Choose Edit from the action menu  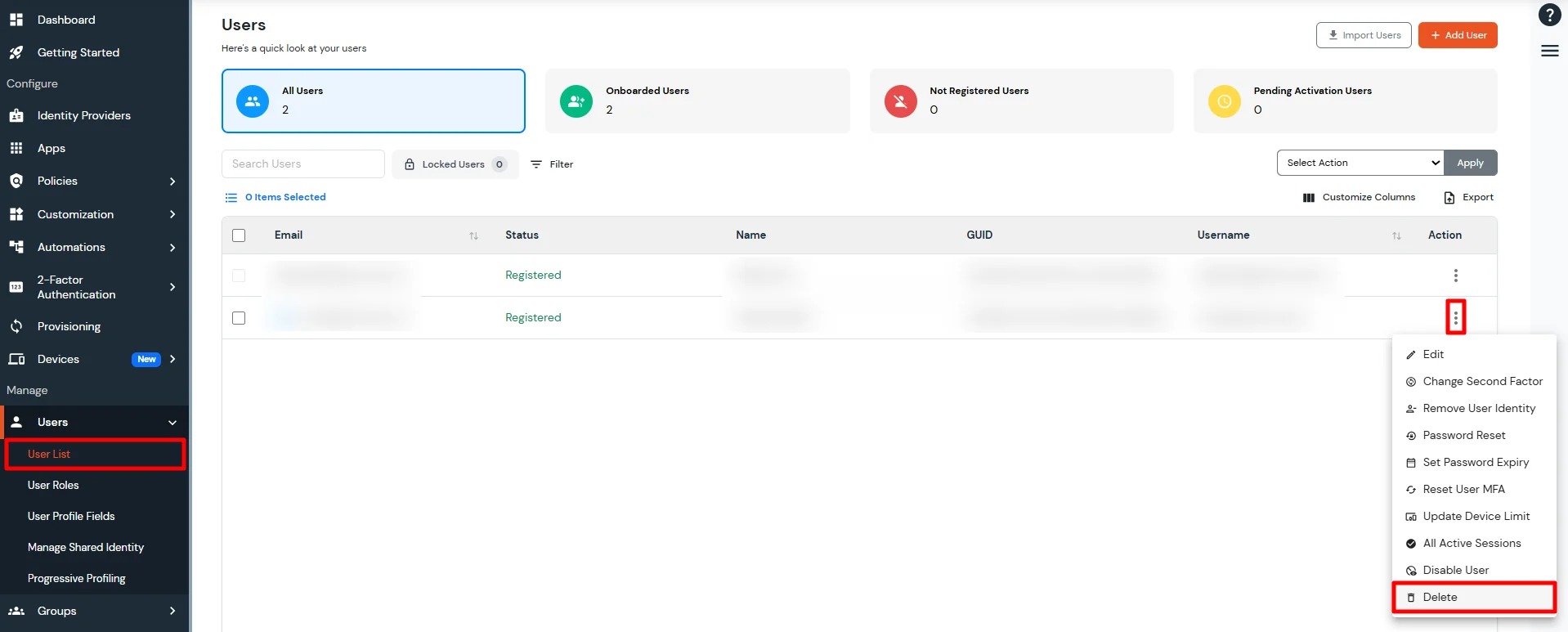pos(1474,354)
